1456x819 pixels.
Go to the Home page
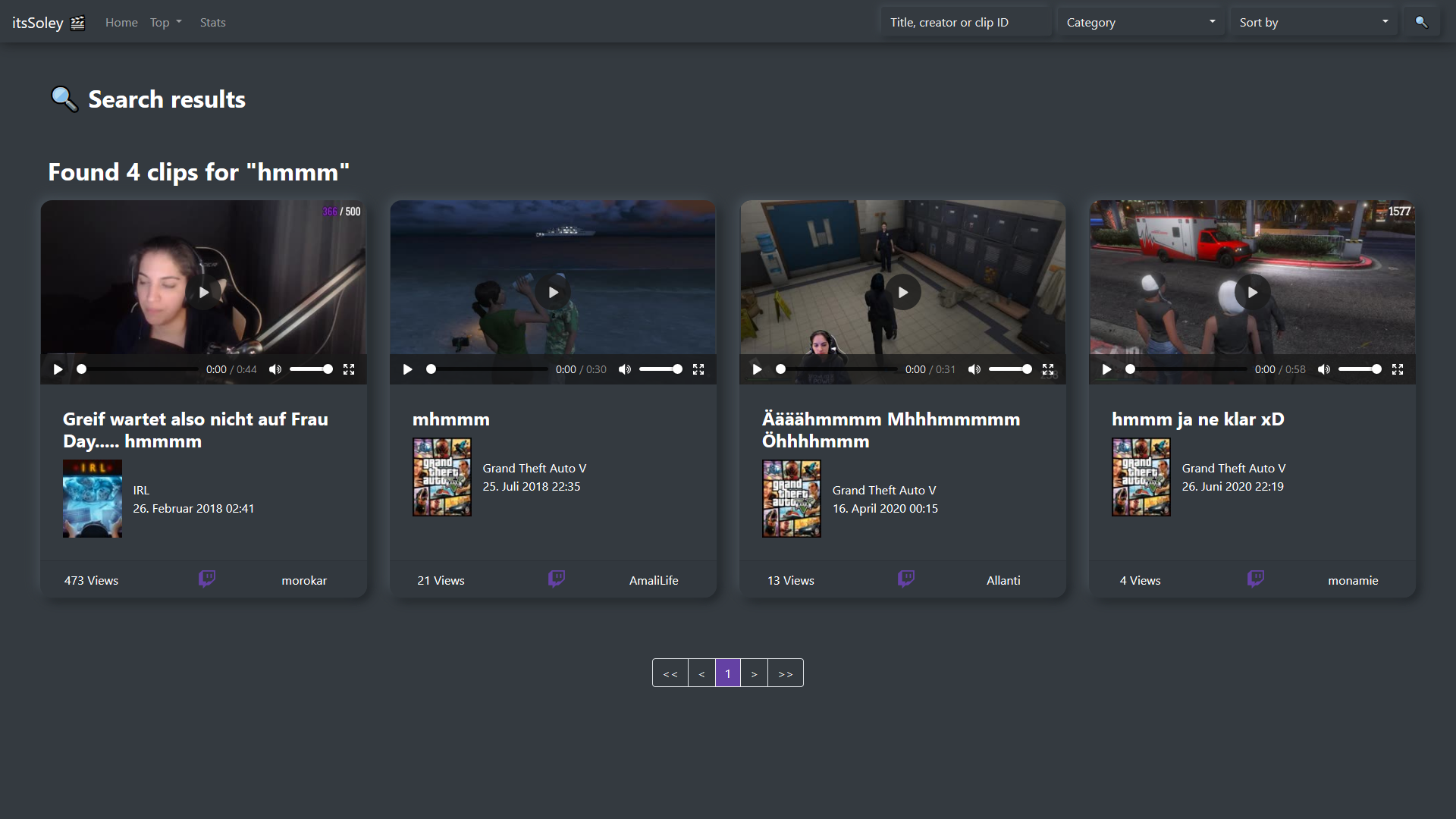tap(121, 22)
